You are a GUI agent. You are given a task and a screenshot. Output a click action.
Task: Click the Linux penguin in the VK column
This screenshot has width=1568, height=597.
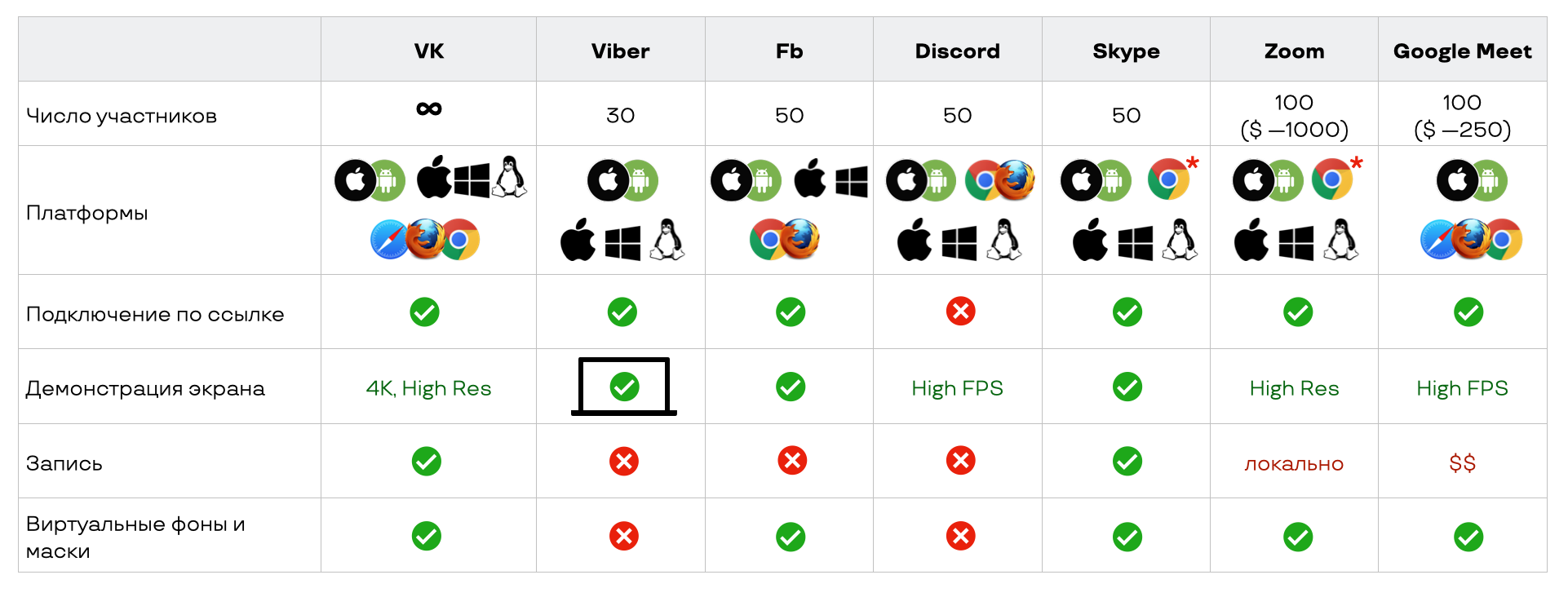tap(510, 177)
